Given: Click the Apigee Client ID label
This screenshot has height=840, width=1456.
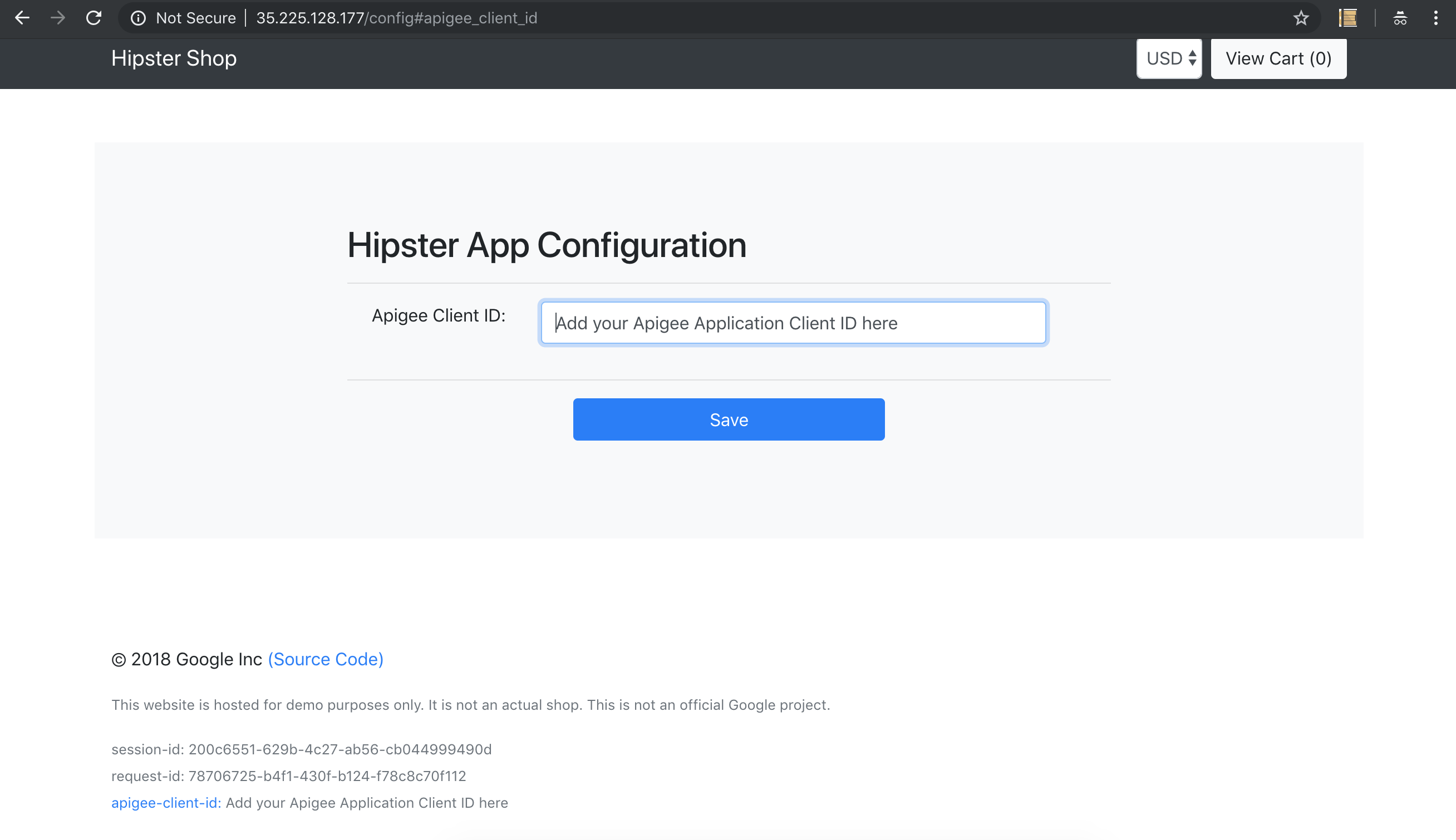Looking at the screenshot, I should pyautogui.click(x=438, y=315).
